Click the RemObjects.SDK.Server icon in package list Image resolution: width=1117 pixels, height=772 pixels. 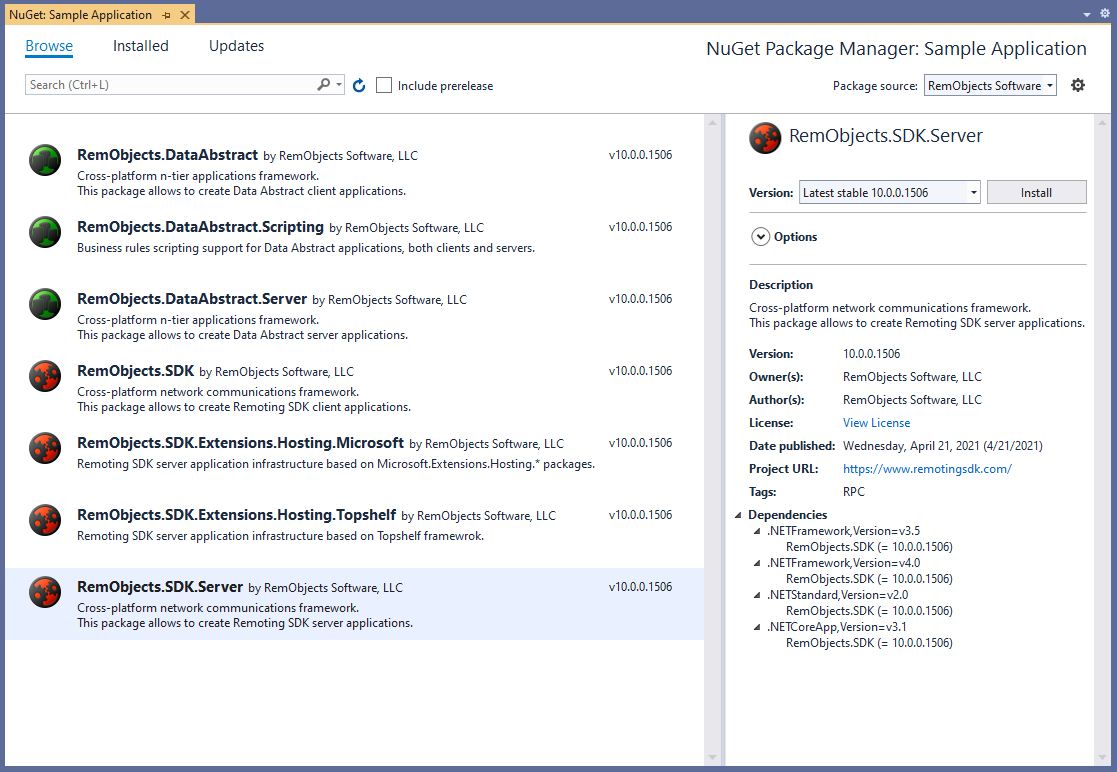(45, 592)
